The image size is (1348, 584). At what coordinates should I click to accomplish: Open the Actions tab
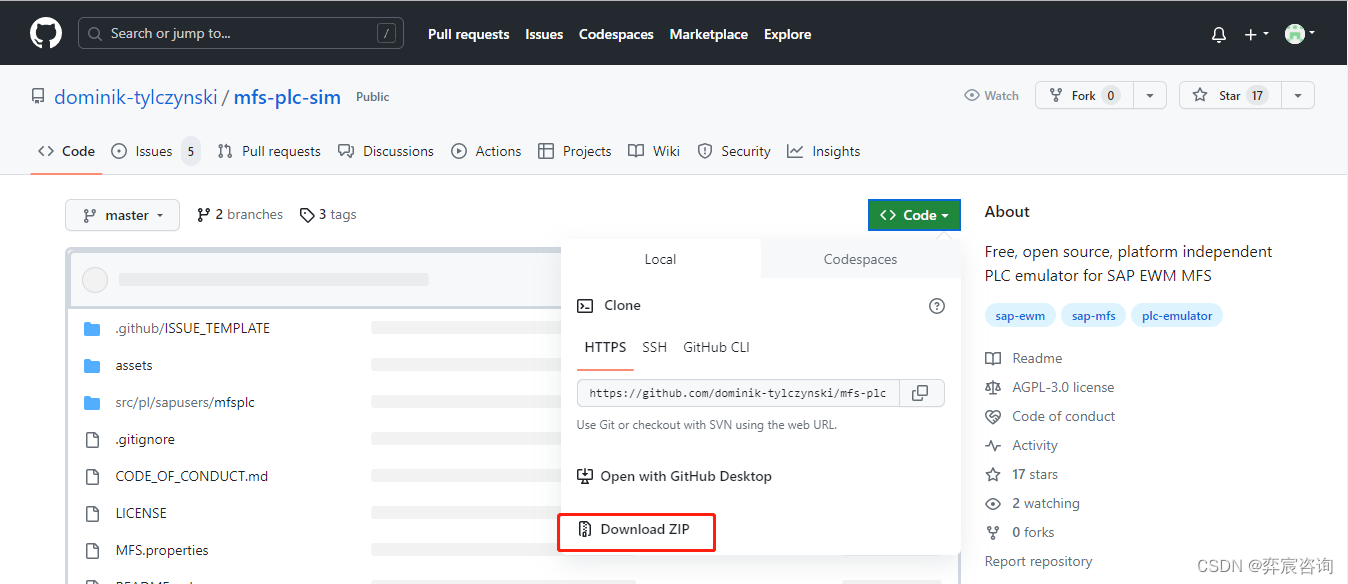[486, 151]
